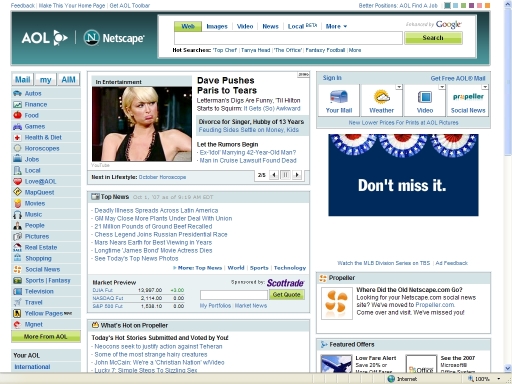Viewport: 512px width, 384px height.
Task: Select the Web search tab
Action: pos(188,26)
